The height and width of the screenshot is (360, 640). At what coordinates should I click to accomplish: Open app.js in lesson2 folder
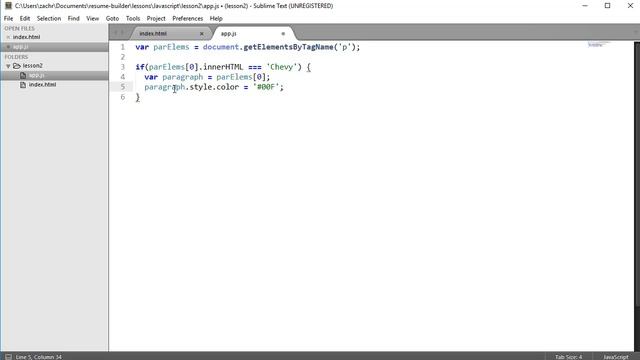pyautogui.click(x=37, y=75)
